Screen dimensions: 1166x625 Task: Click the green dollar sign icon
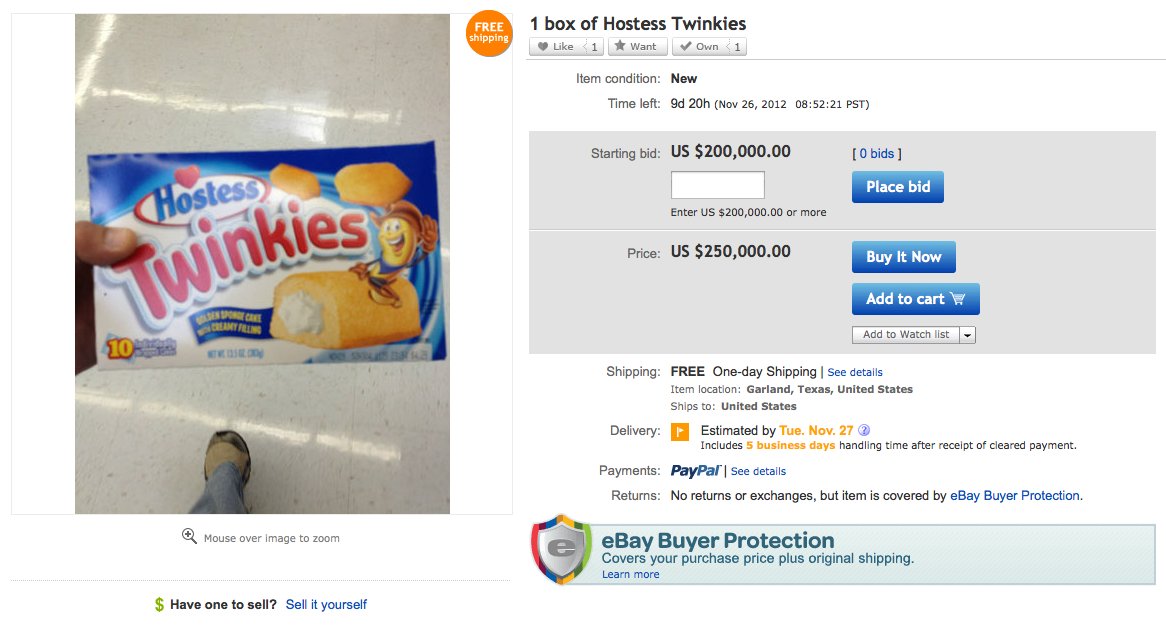pos(159,605)
